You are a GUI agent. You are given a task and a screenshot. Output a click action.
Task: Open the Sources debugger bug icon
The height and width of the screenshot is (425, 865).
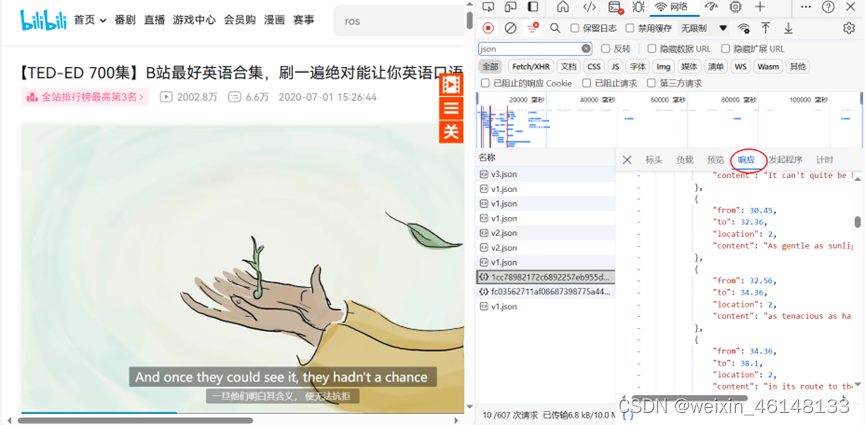(x=638, y=7)
